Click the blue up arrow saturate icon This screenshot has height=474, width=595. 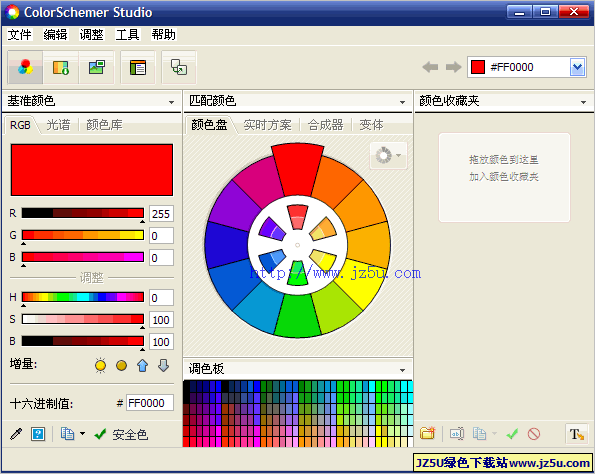tap(143, 365)
